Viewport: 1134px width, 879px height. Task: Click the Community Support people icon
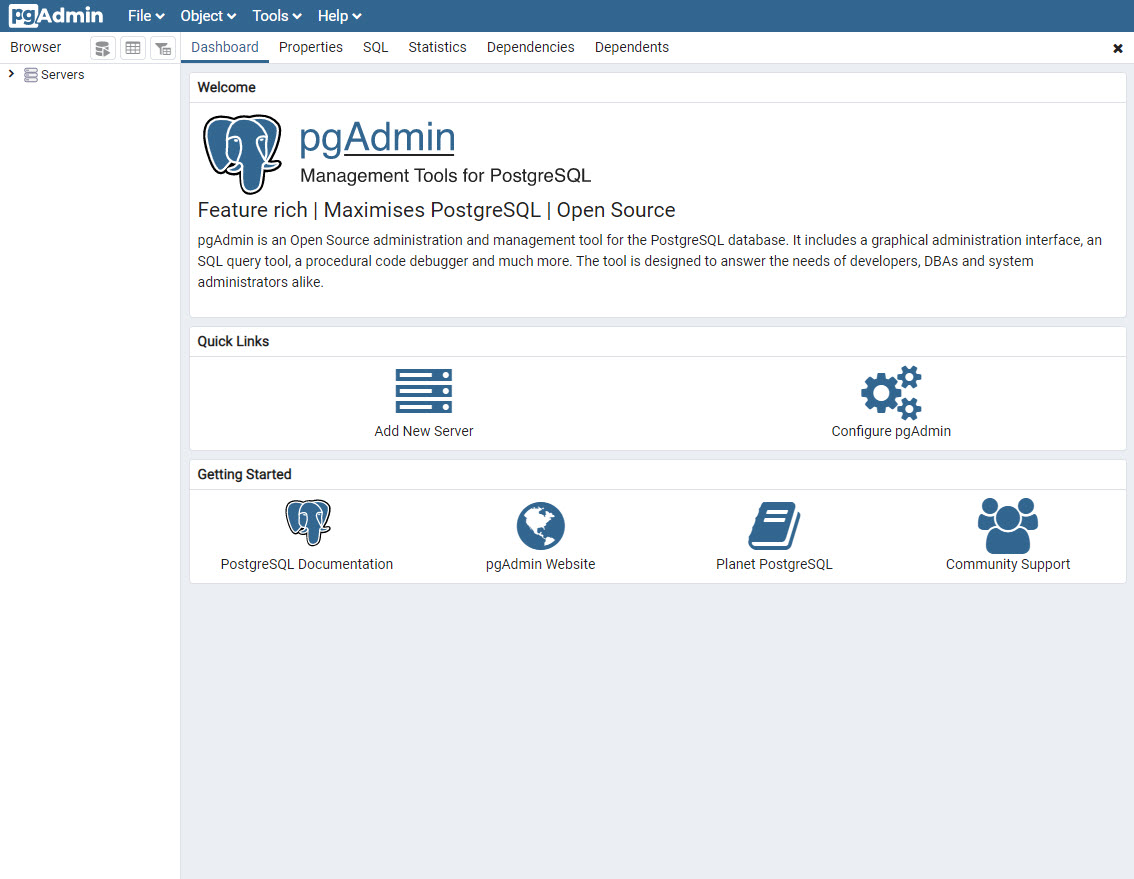(x=1007, y=522)
